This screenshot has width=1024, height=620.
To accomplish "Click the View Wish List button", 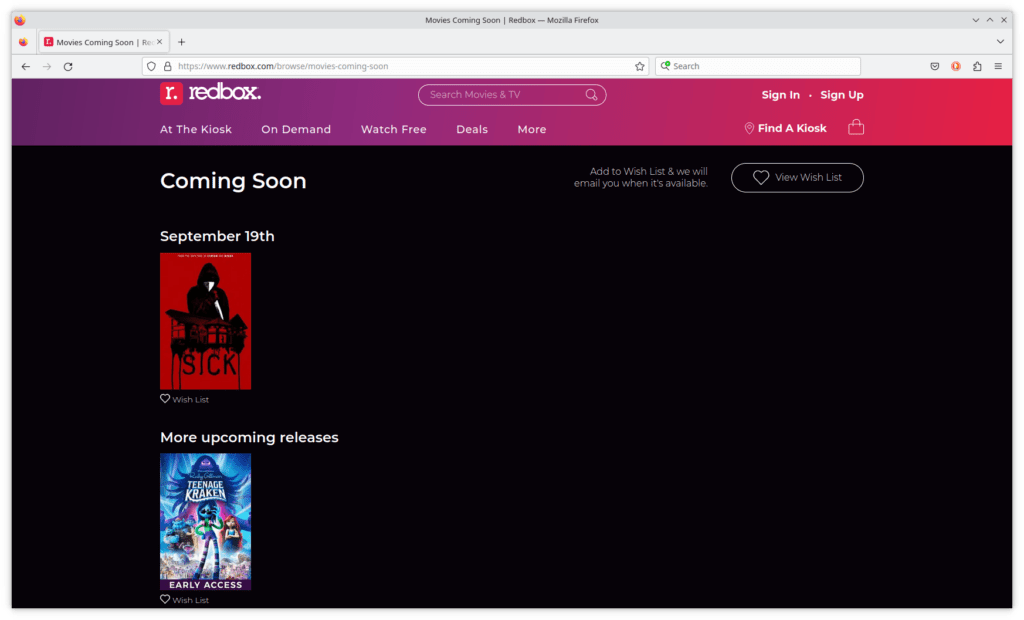I will (797, 178).
